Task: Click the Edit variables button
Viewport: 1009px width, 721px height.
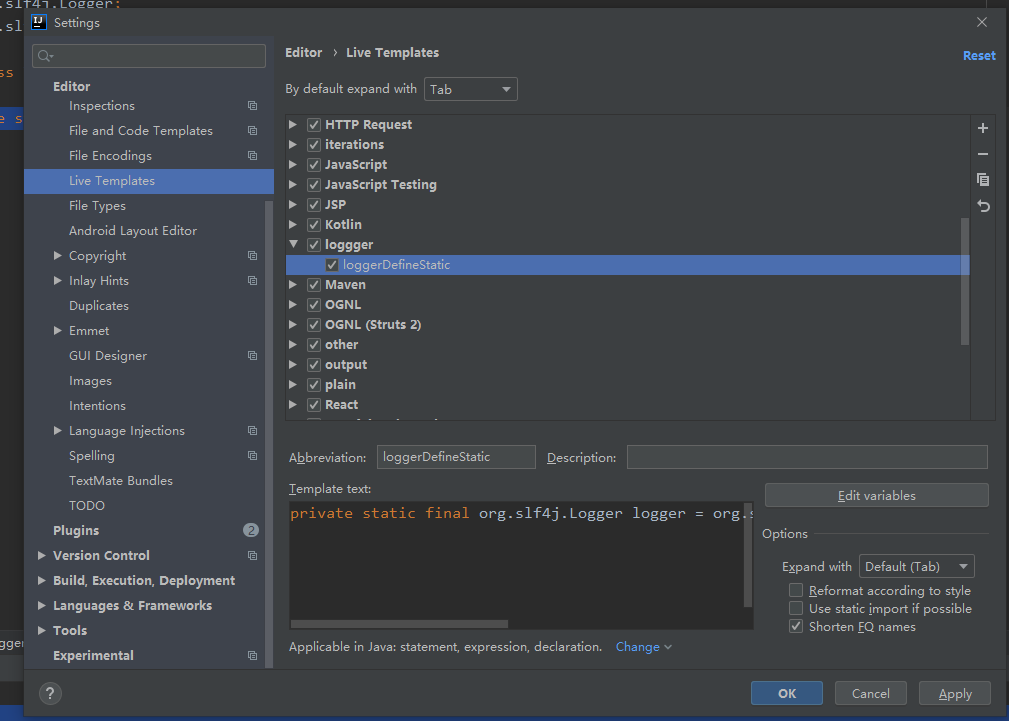Action: pyautogui.click(x=876, y=496)
